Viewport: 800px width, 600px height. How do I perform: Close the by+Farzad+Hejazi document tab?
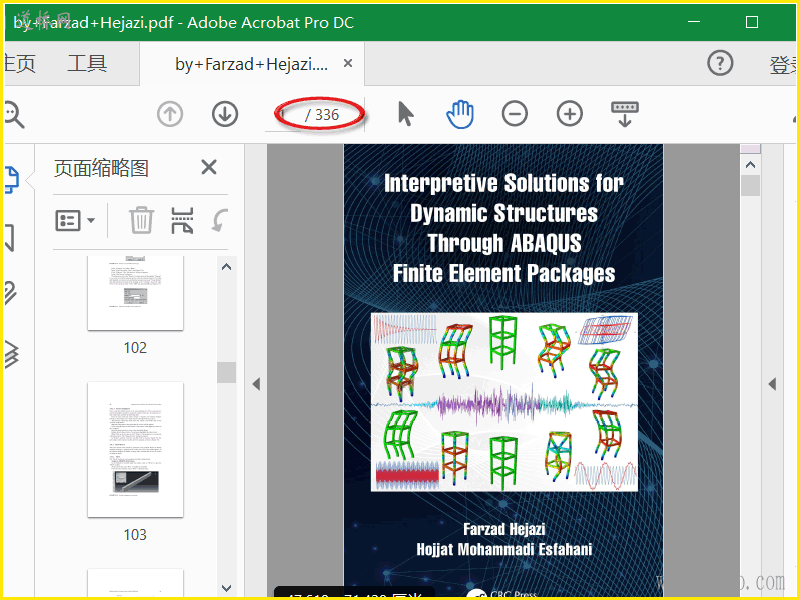pyautogui.click(x=348, y=63)
